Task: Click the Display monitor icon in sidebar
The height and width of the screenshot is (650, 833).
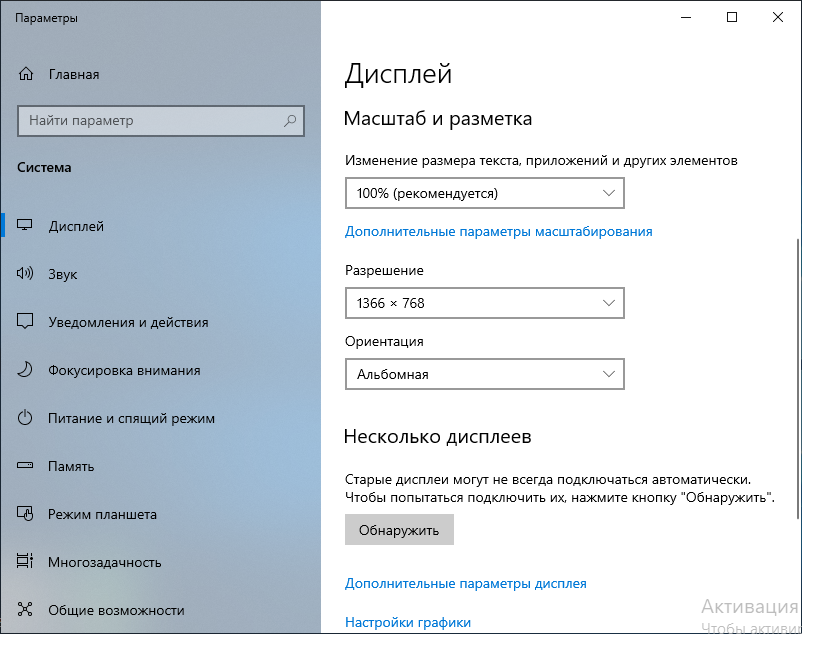Action: click(x=24, y=225)
